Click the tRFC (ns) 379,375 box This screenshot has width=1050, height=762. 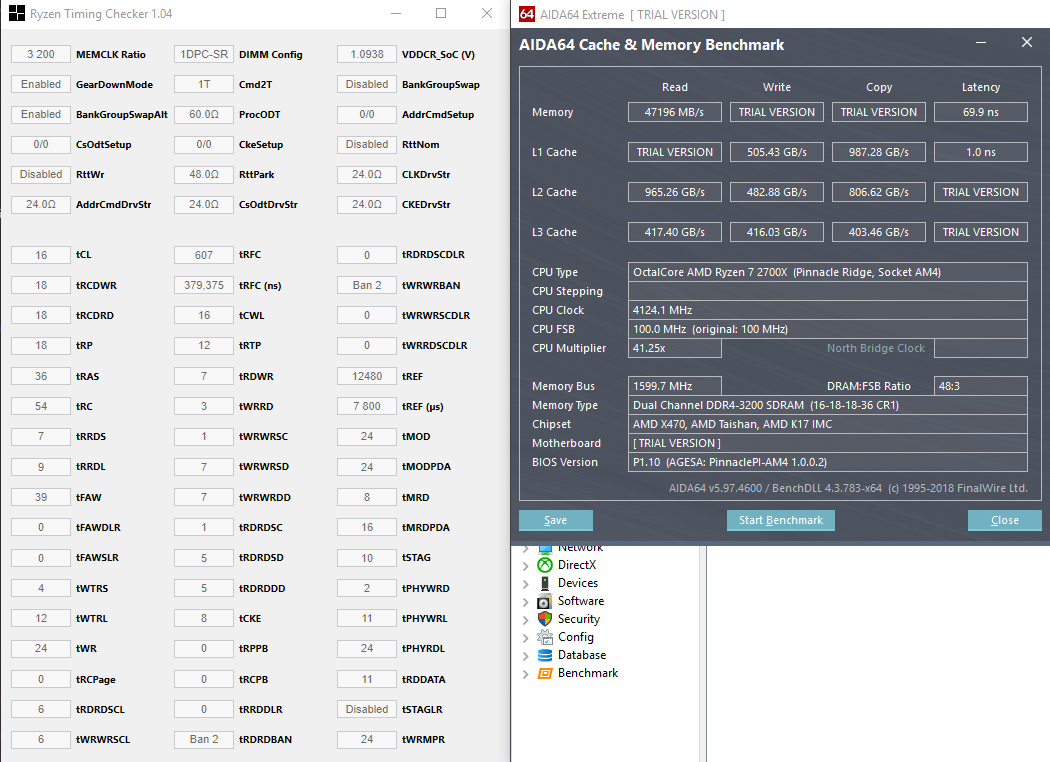pos(204,285)
